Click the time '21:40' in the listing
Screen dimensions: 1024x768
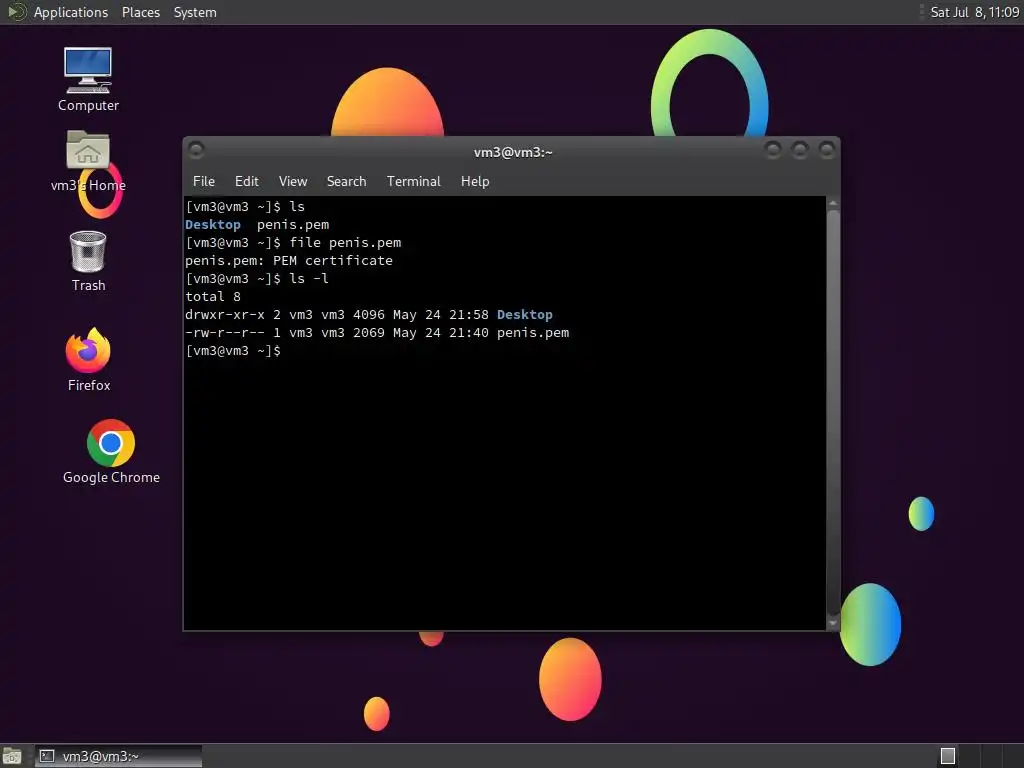coord(468,332)
